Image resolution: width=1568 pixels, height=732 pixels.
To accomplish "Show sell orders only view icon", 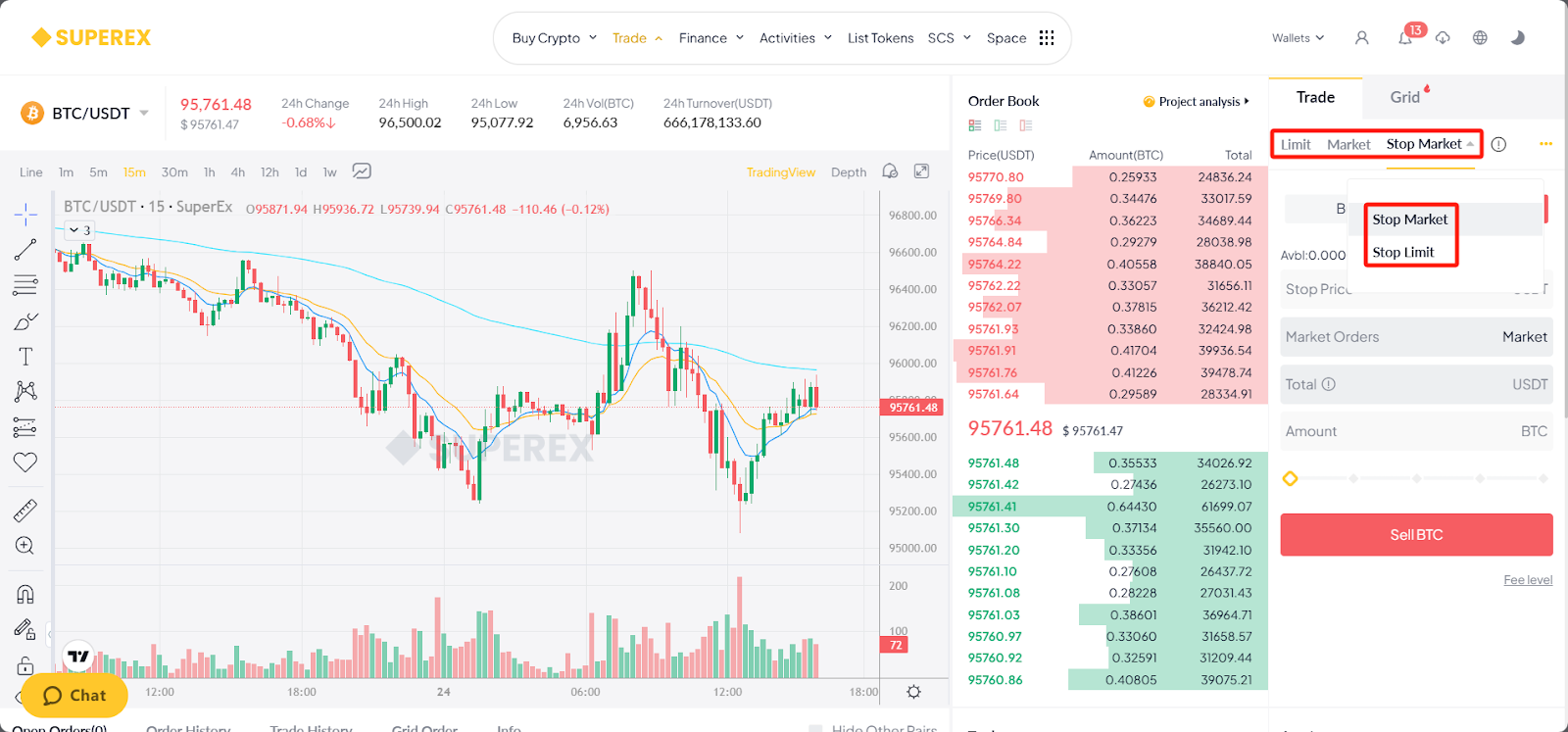I will (x=1026, y=125).
